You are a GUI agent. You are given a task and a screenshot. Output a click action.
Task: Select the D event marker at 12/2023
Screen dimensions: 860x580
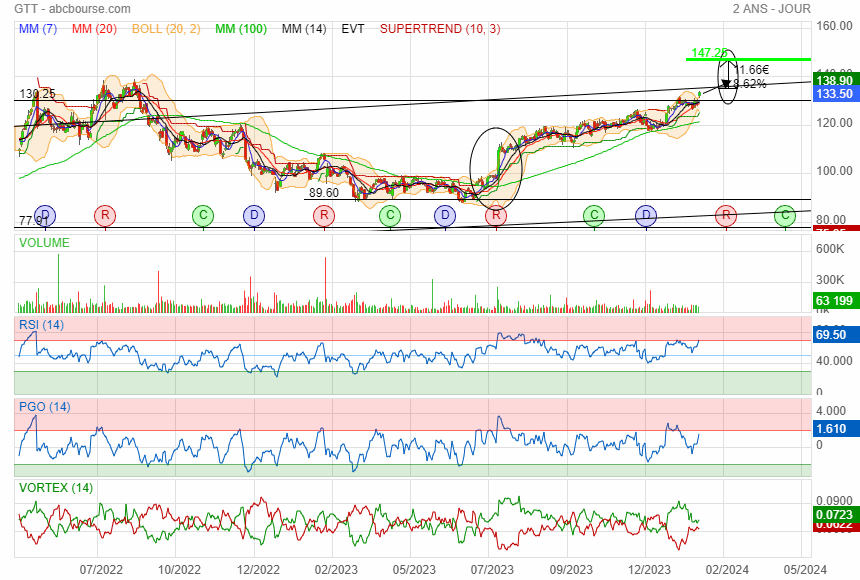pyautogui.click(x=646, y=215)
